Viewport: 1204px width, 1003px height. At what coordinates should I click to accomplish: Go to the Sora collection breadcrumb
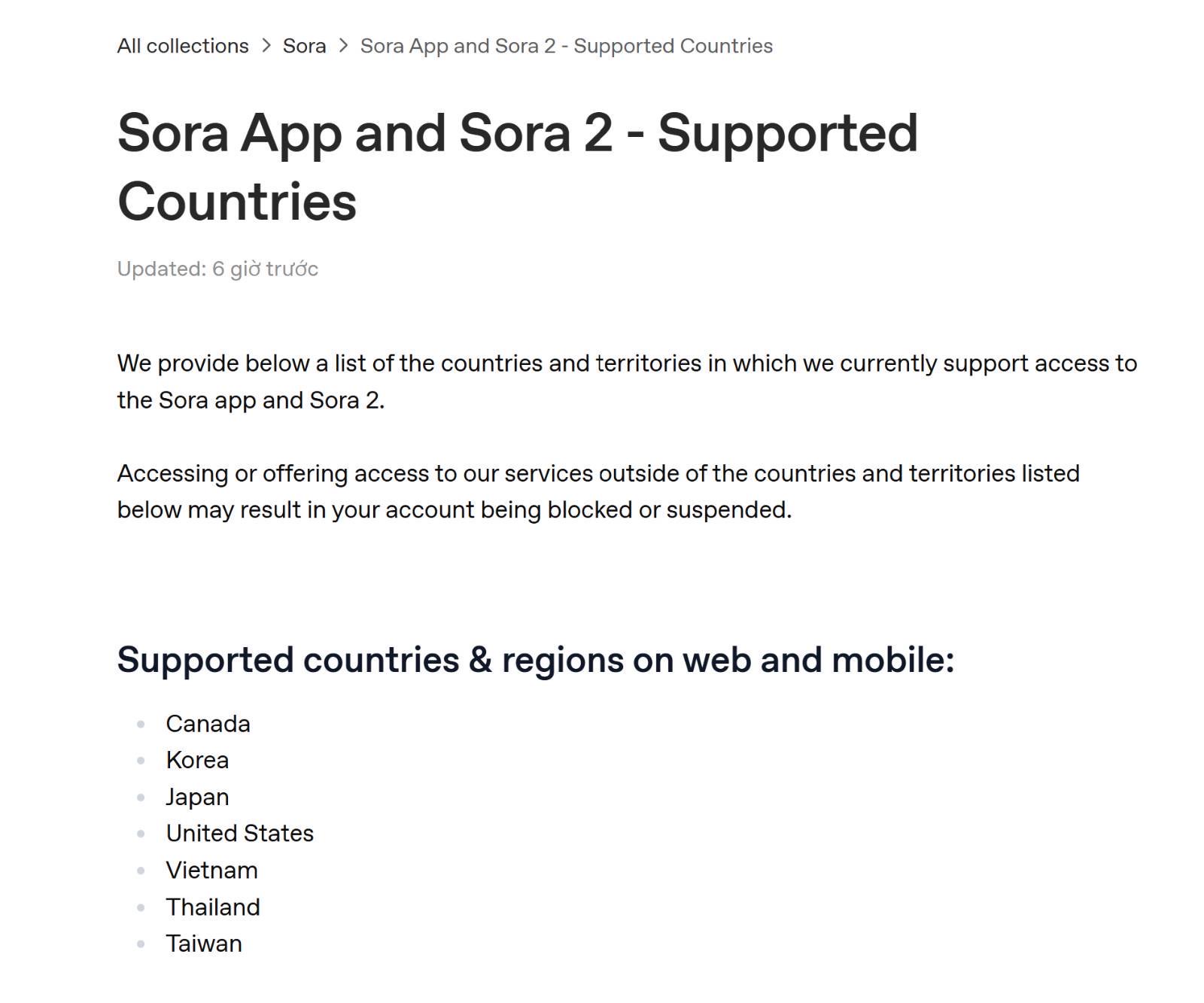[x=304, y=46]
